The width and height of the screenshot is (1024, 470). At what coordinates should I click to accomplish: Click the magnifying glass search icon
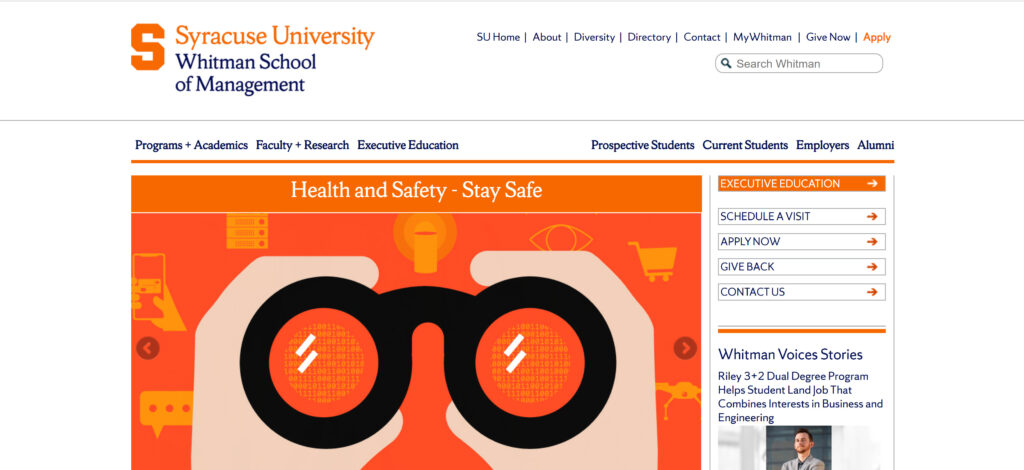725,64
